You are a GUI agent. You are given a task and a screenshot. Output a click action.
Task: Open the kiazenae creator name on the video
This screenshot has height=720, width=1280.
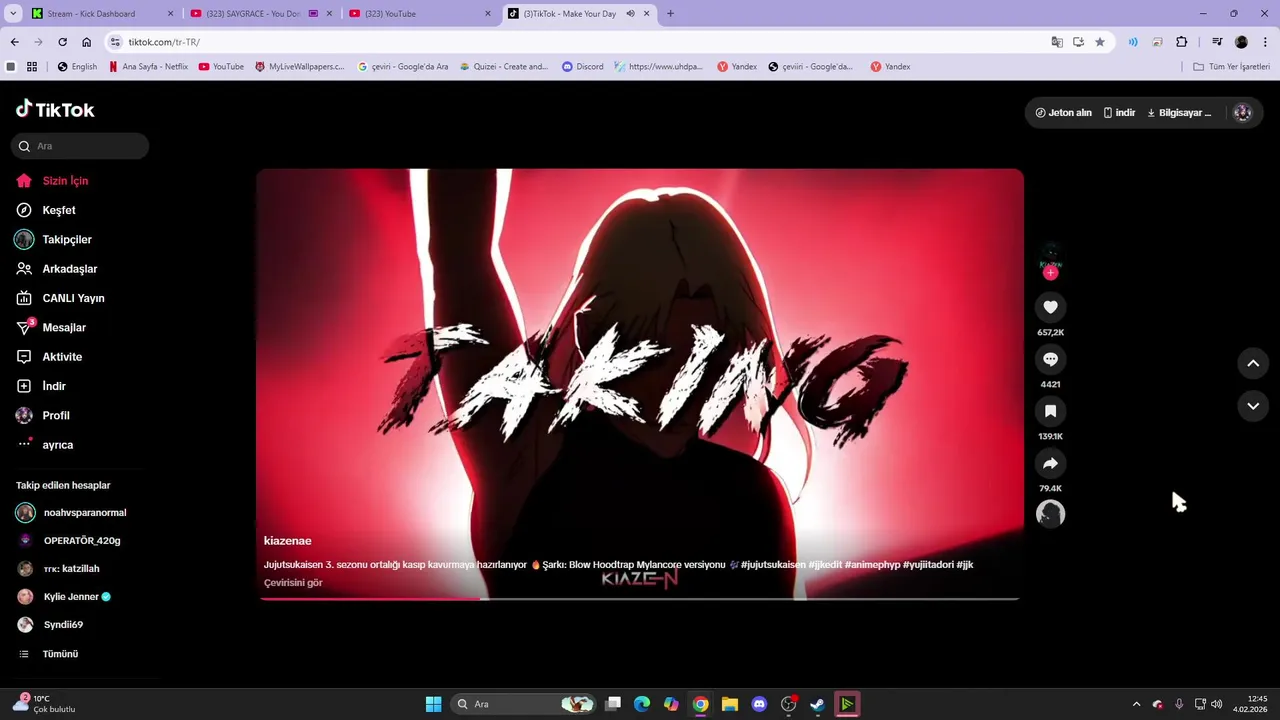[288, 541]
